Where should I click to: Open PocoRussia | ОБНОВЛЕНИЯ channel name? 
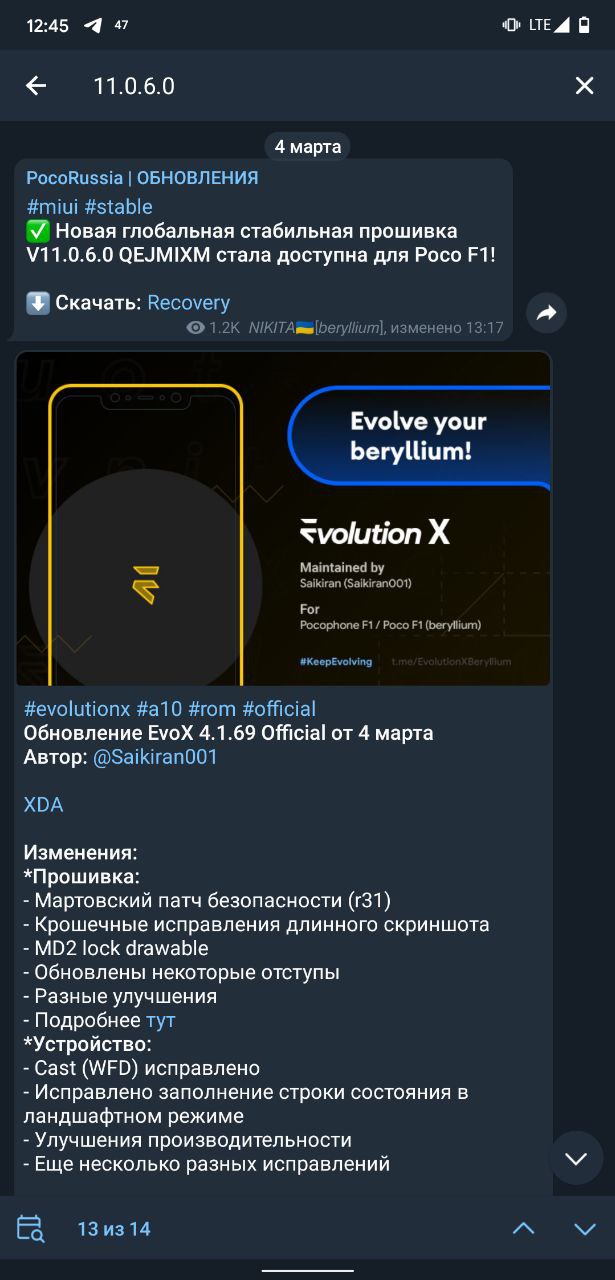(142, 178)
